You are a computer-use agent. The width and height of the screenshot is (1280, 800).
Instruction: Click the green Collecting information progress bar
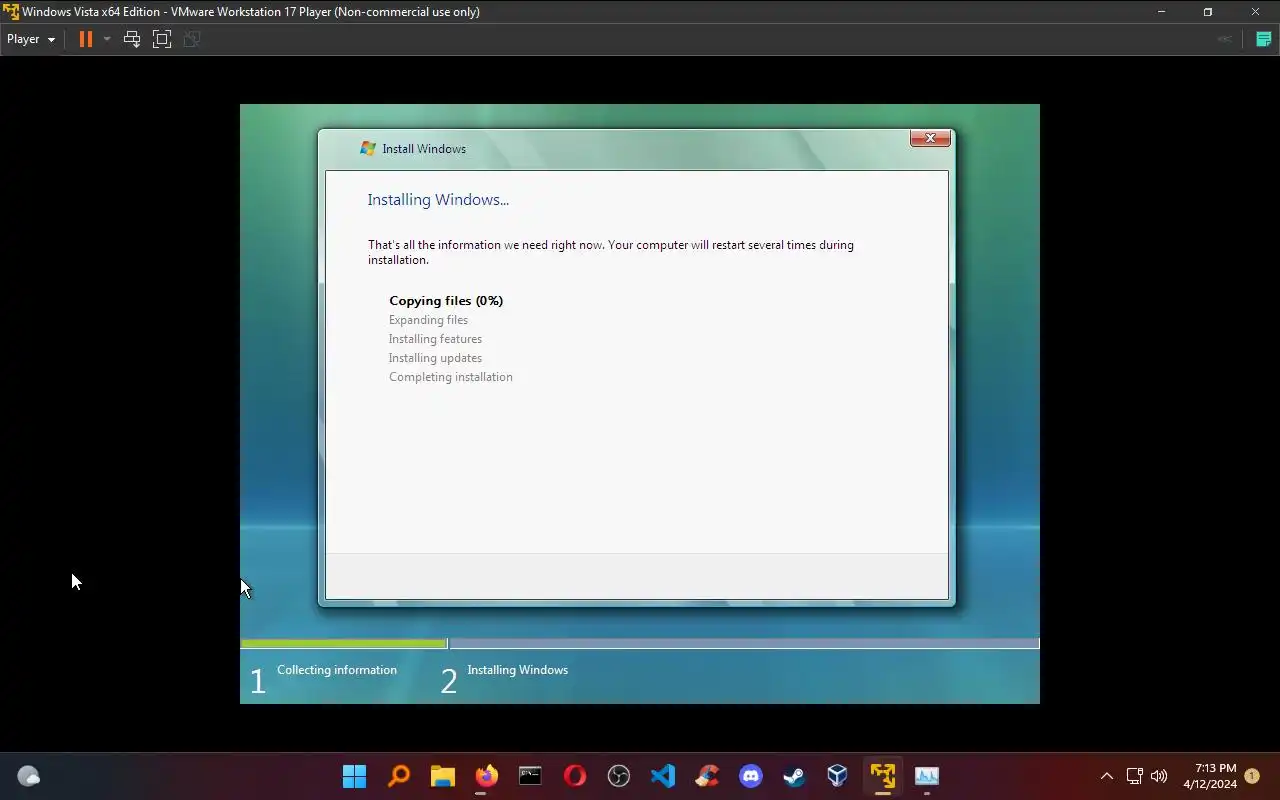[344, 644]
